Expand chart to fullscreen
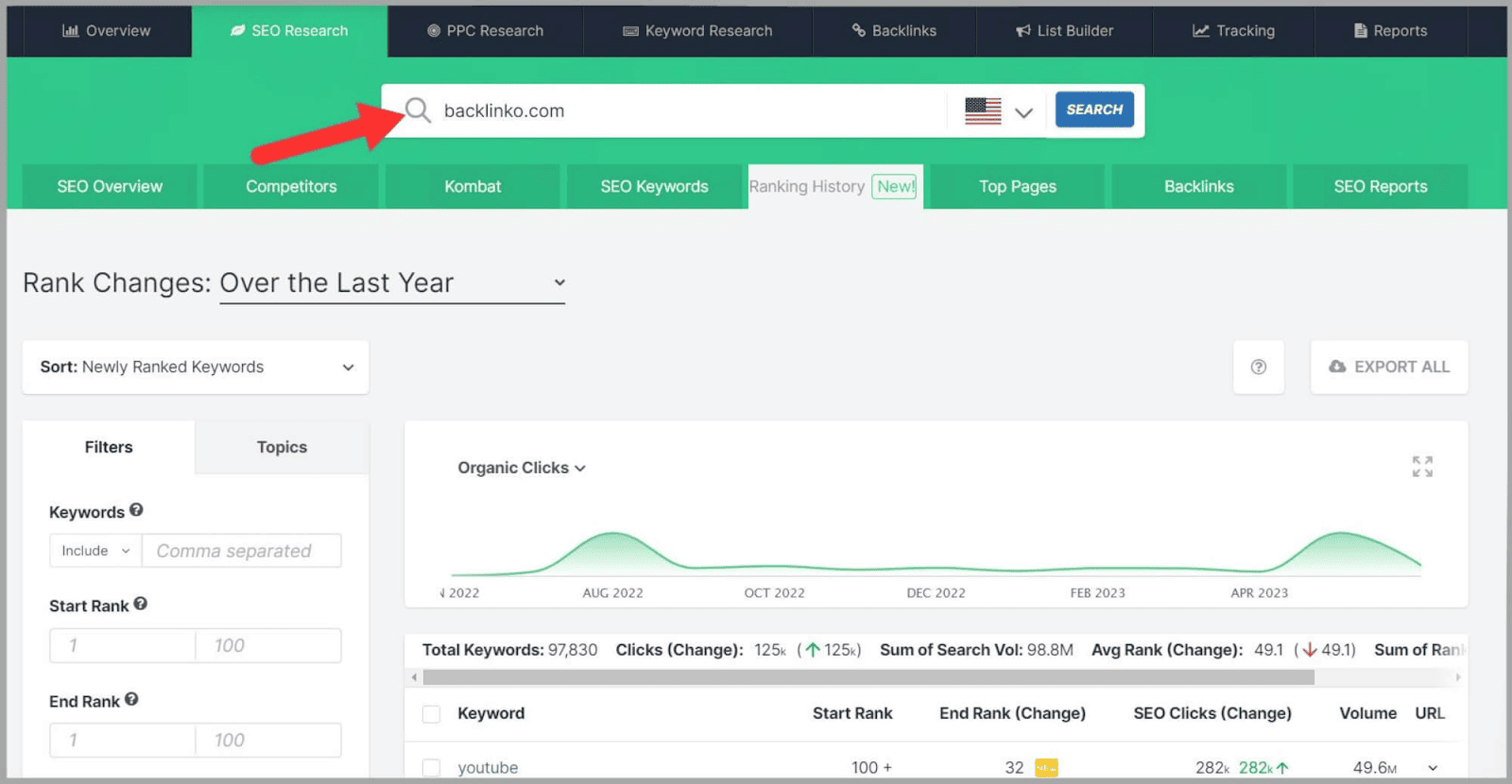The height and width of the screenshot is (784, 1512). pos(1422,467)
